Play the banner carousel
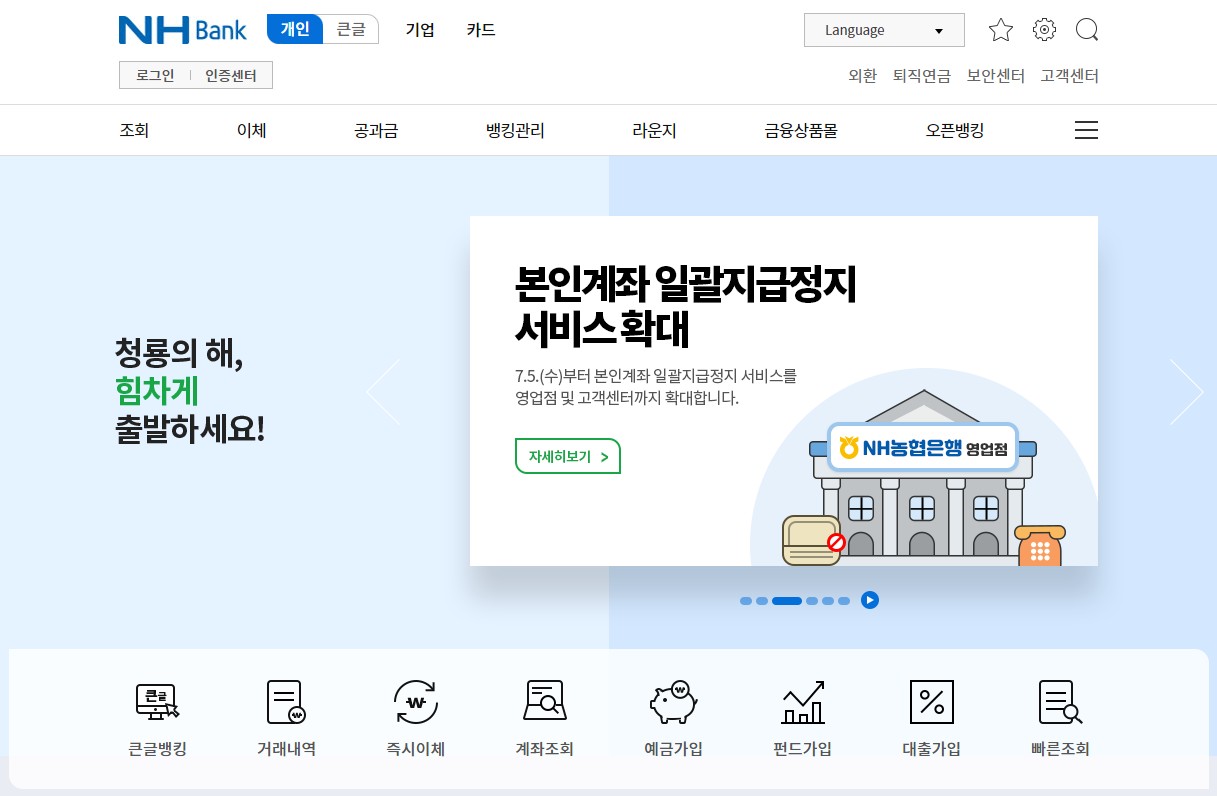 [x=870, y=600]
